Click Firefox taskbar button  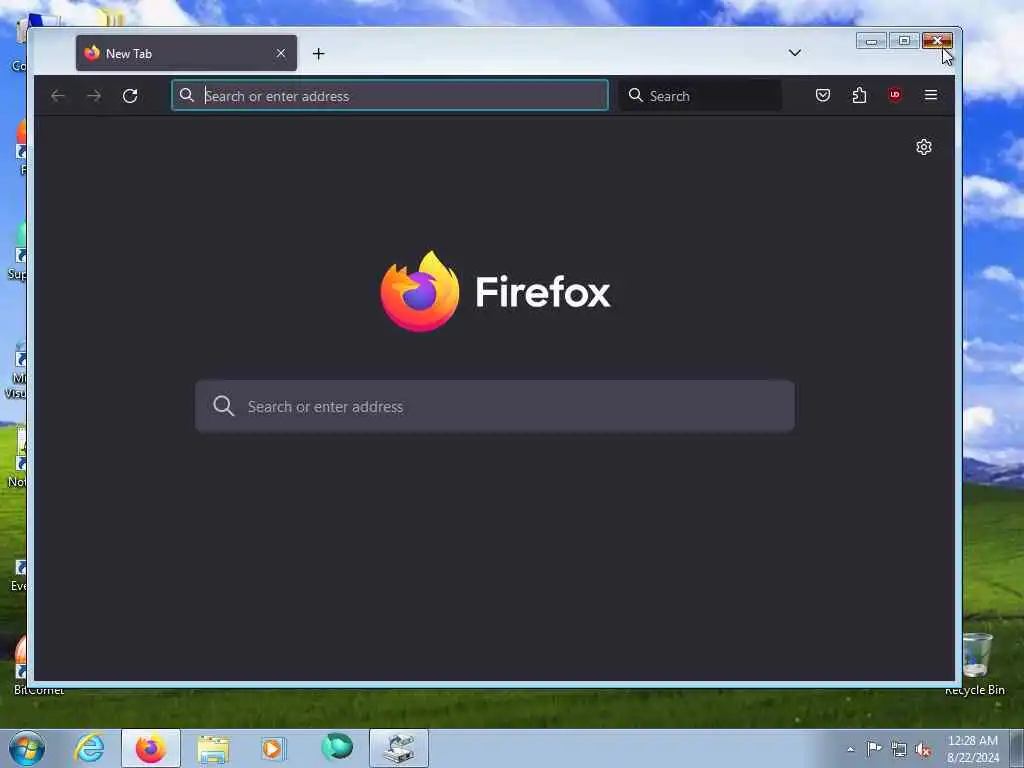tap(151, 748)
